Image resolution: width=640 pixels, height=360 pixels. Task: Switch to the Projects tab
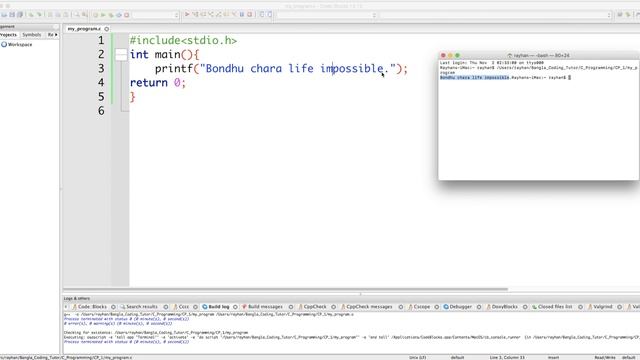tap(9, 35)
